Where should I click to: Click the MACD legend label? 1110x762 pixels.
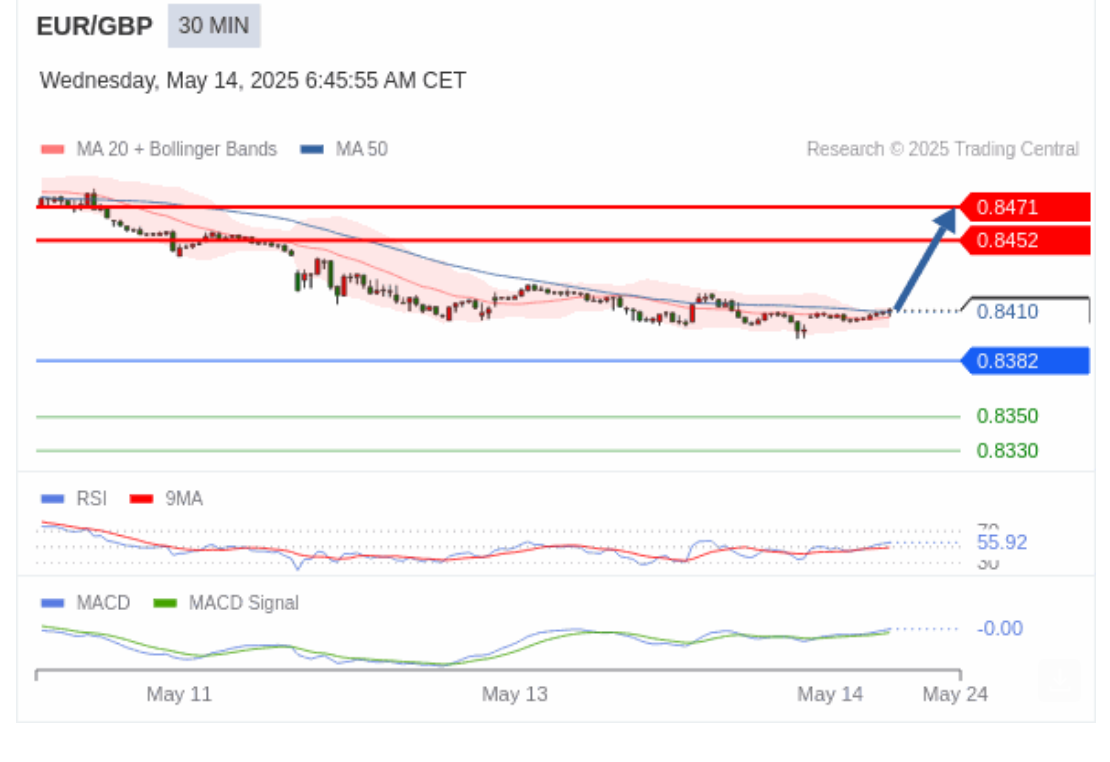(103, 603)
